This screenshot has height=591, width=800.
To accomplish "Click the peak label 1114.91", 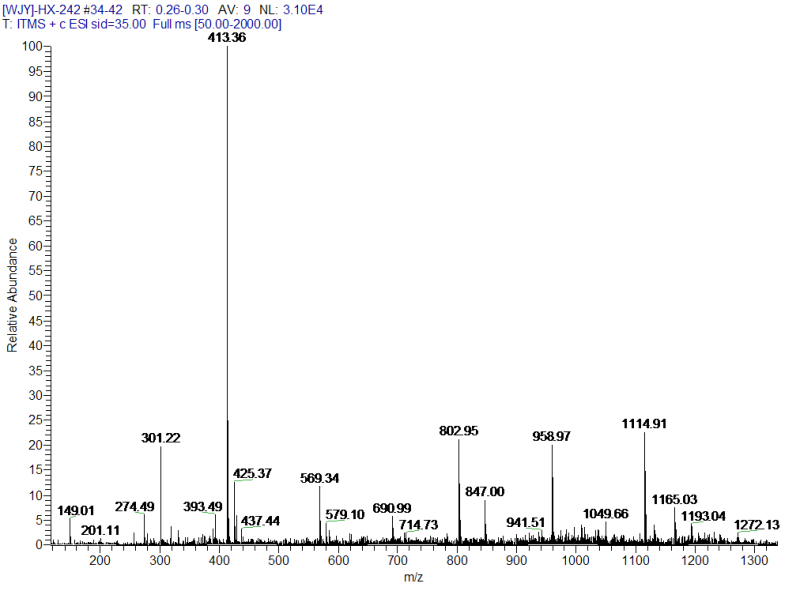I will click(x=644, y=424).
